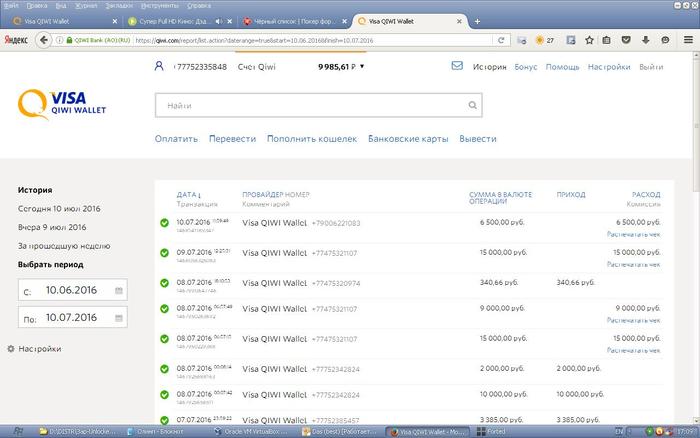Open the messages envelope icon

coord(457,66)
